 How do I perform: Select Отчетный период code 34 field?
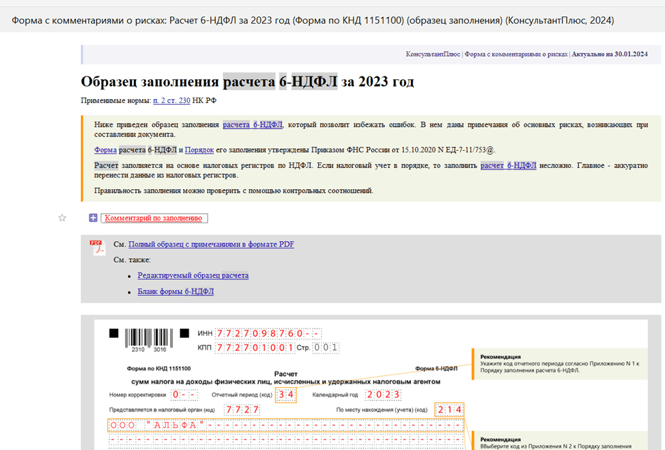click(287, 395)
